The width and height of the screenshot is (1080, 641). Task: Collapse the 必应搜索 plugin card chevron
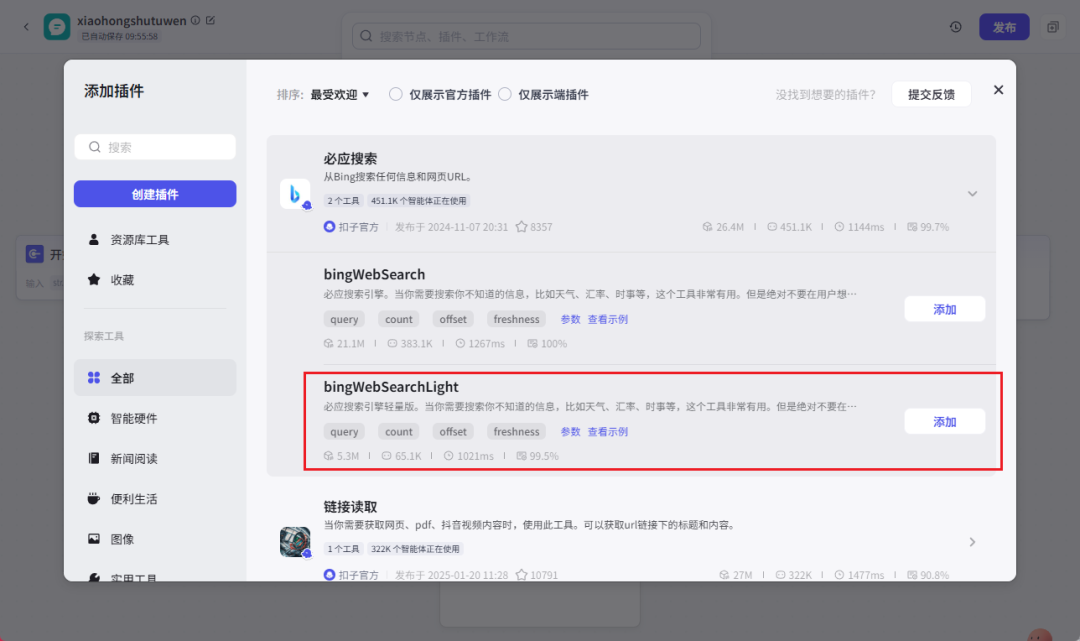tap(972, 193)
